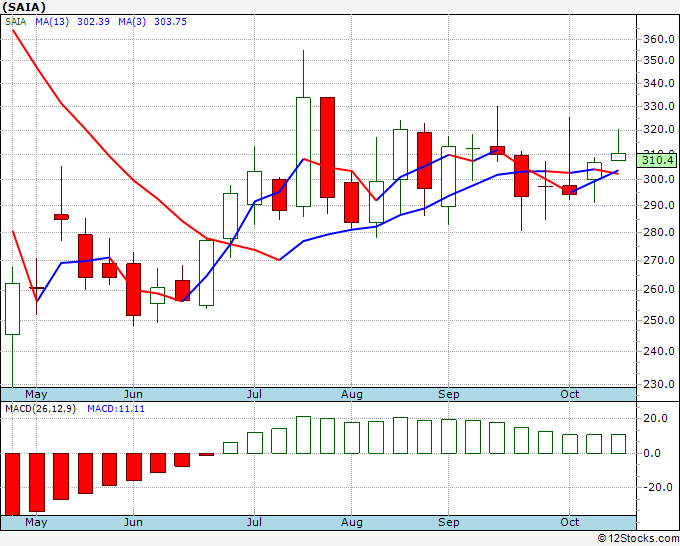Click the 12Stocks.com copyright text
This screenshot has height=546, width=680.
click(639, 538)
